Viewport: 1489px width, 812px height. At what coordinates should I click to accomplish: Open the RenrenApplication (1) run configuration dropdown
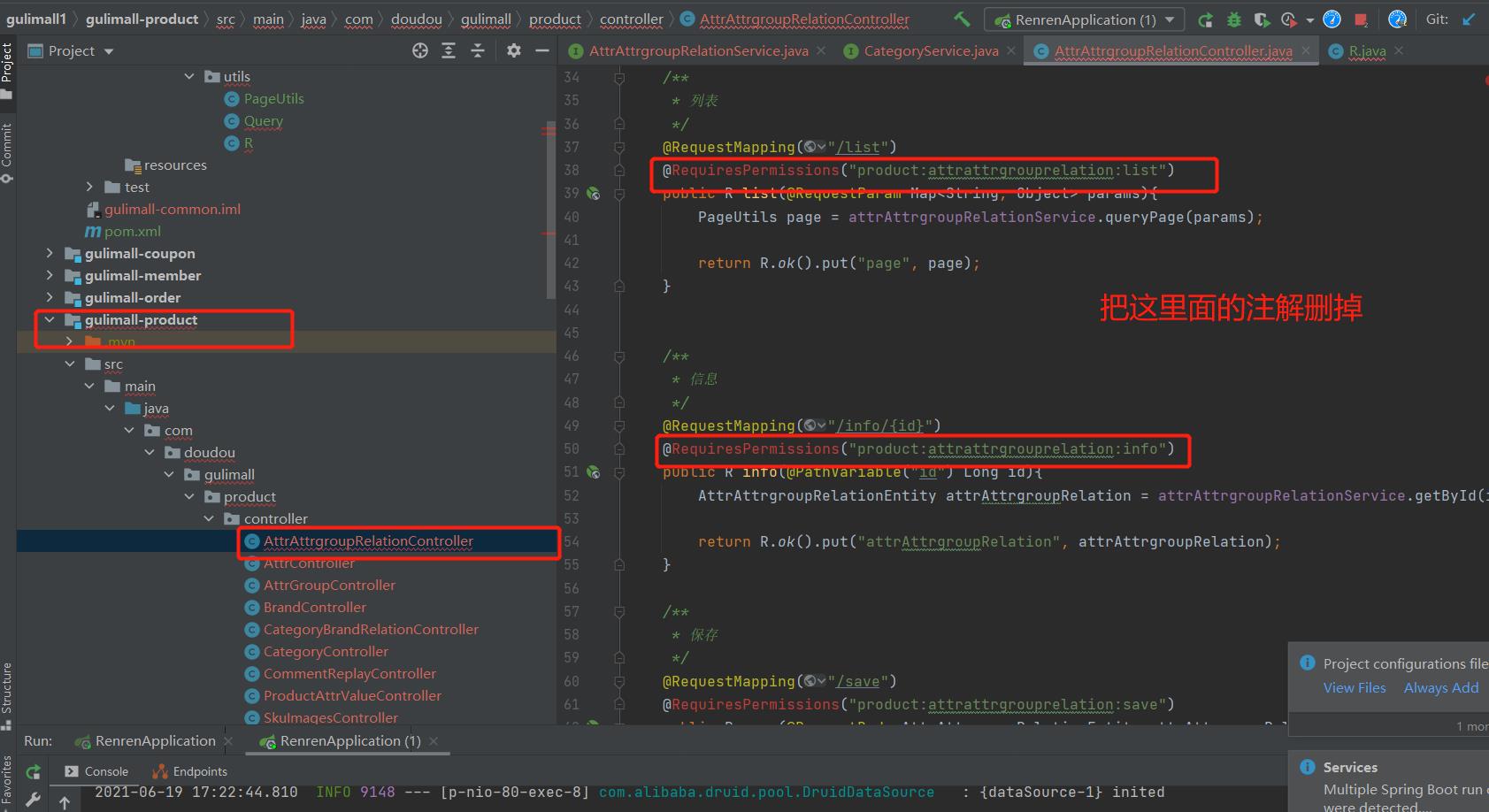coord(1085,19)
